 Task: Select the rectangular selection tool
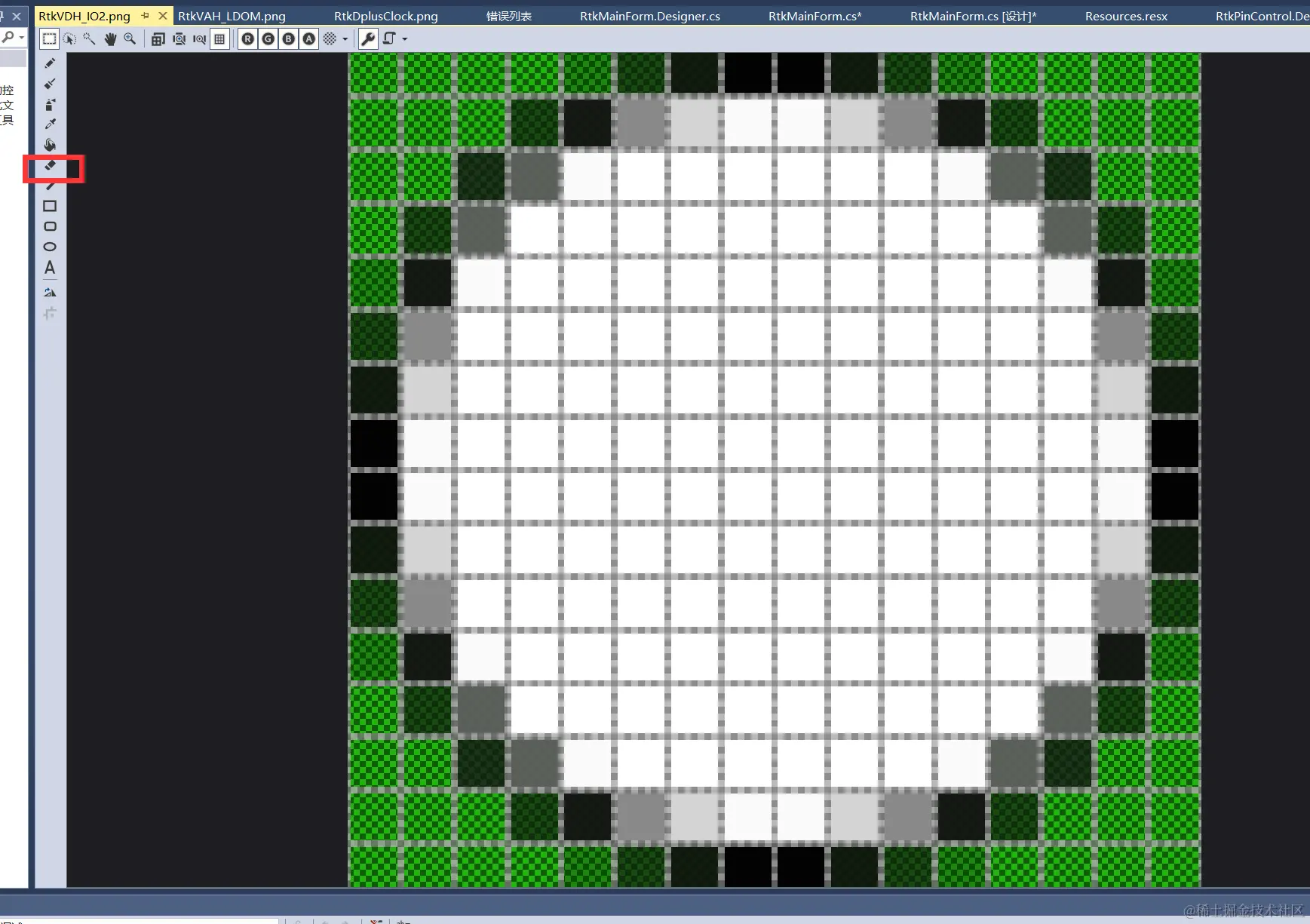point(50,39)
